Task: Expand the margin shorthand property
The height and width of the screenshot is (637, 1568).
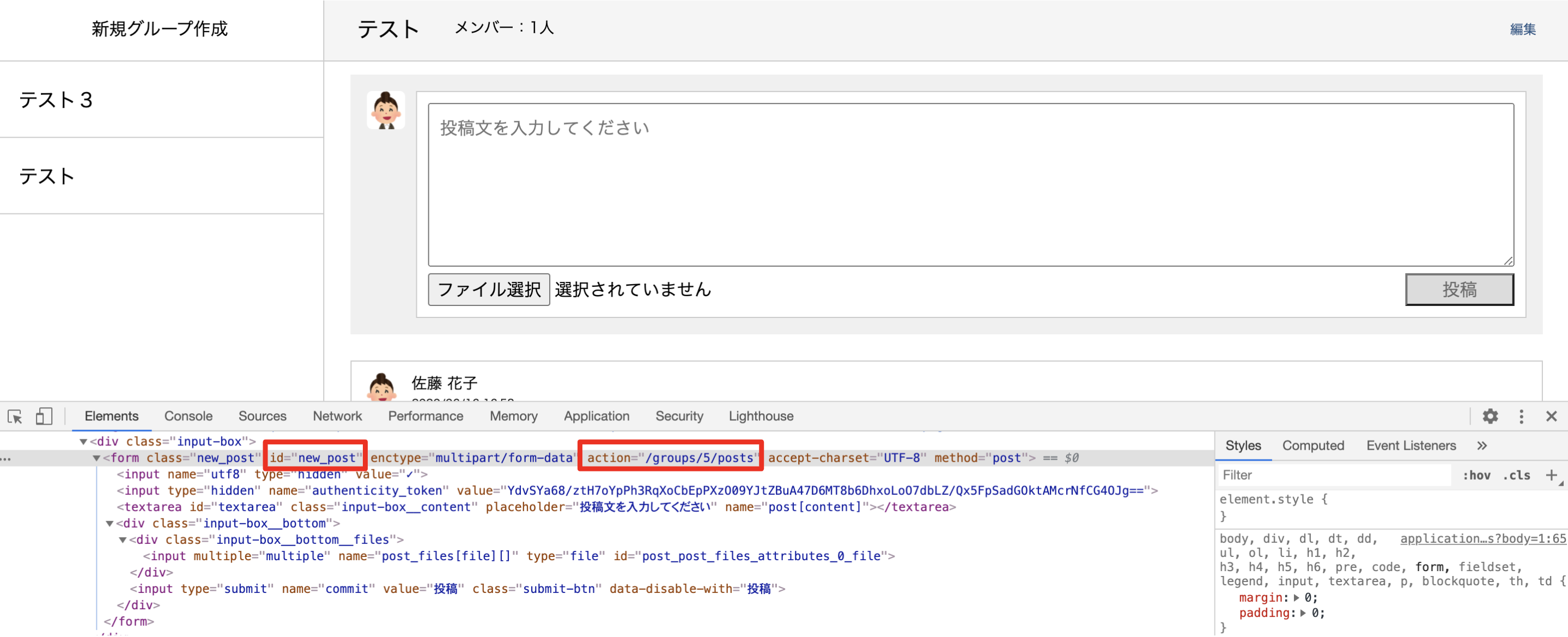Action: tap(1296, 597)
